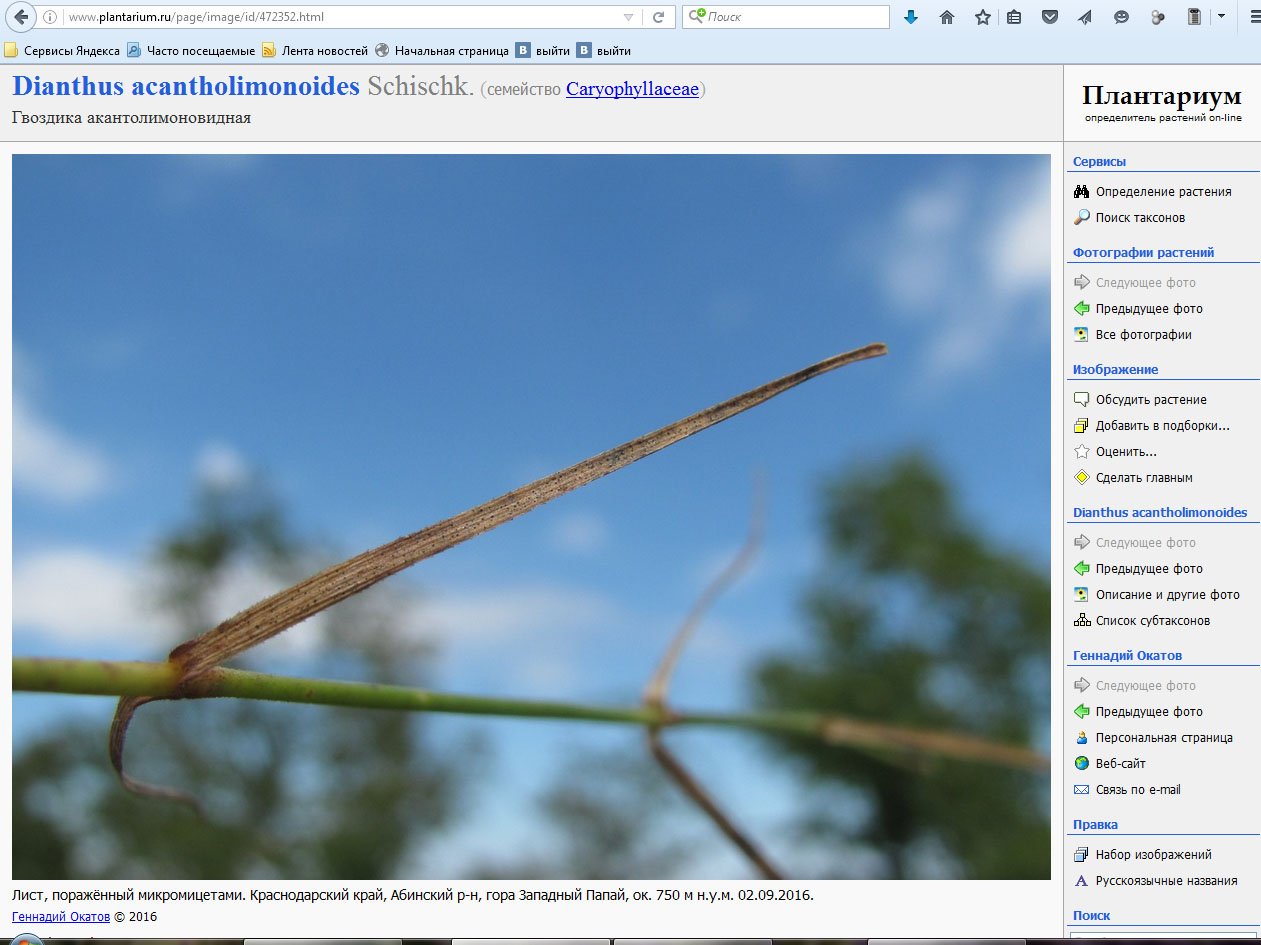Click the browser back arrow button
This screenshot has height=945, width=1261.
click(21, 17)
